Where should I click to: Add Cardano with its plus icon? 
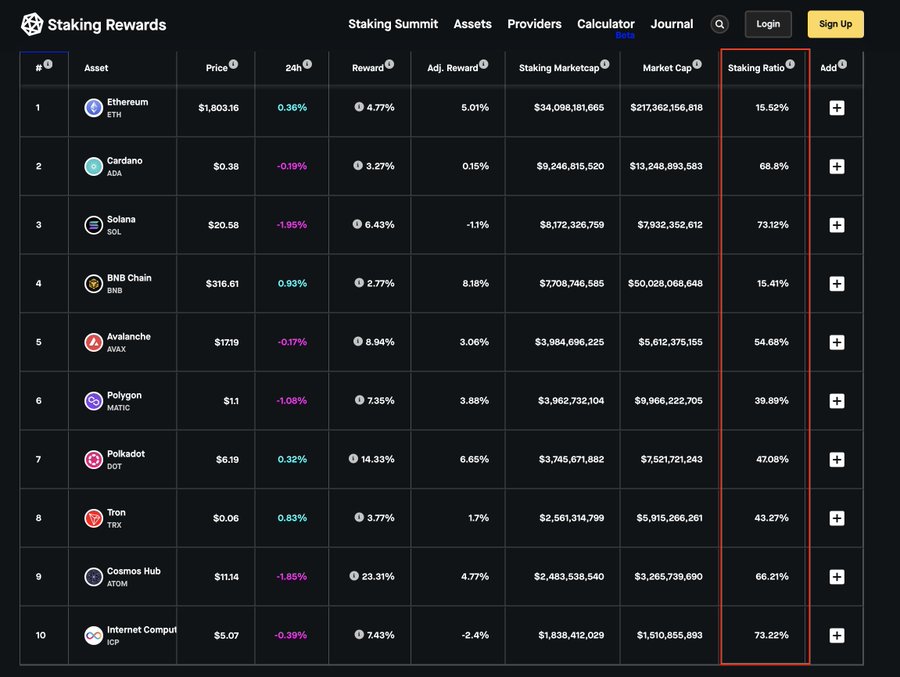pyautogui.click(x=837, y=166)
